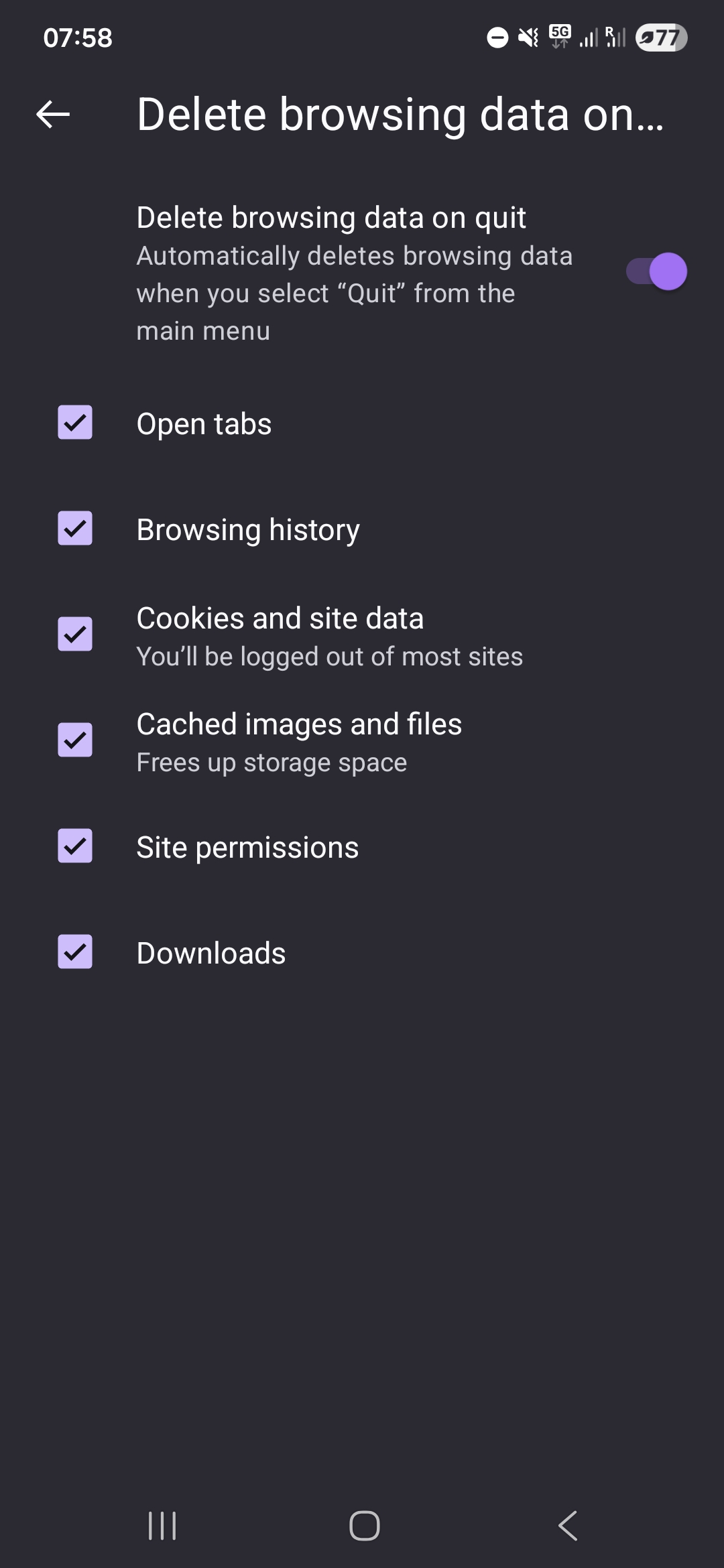Tap the Site permissions row label
Viewport: 724px width, 1568px height.
[247, 848]
